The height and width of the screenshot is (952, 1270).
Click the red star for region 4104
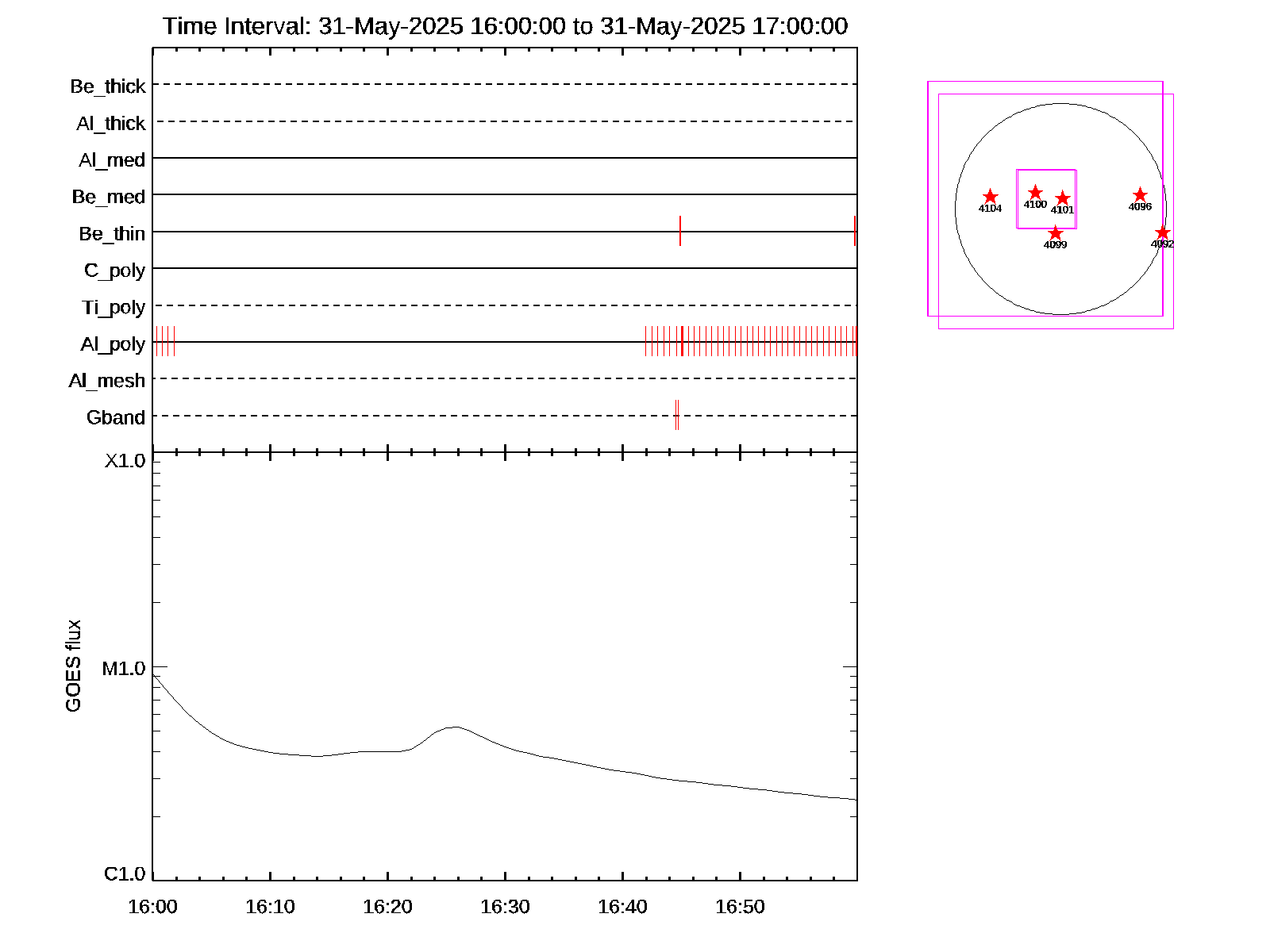pyautogui.click(x=990, y=197)
